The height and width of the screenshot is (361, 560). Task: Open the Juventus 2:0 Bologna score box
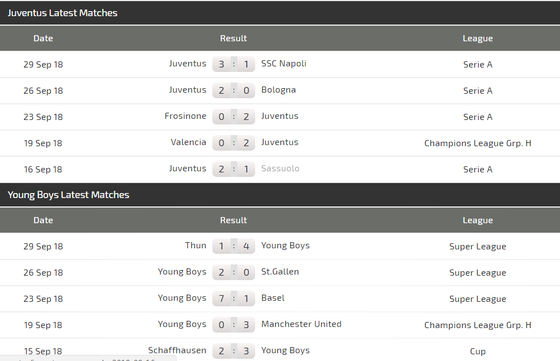tap(234, 90)
